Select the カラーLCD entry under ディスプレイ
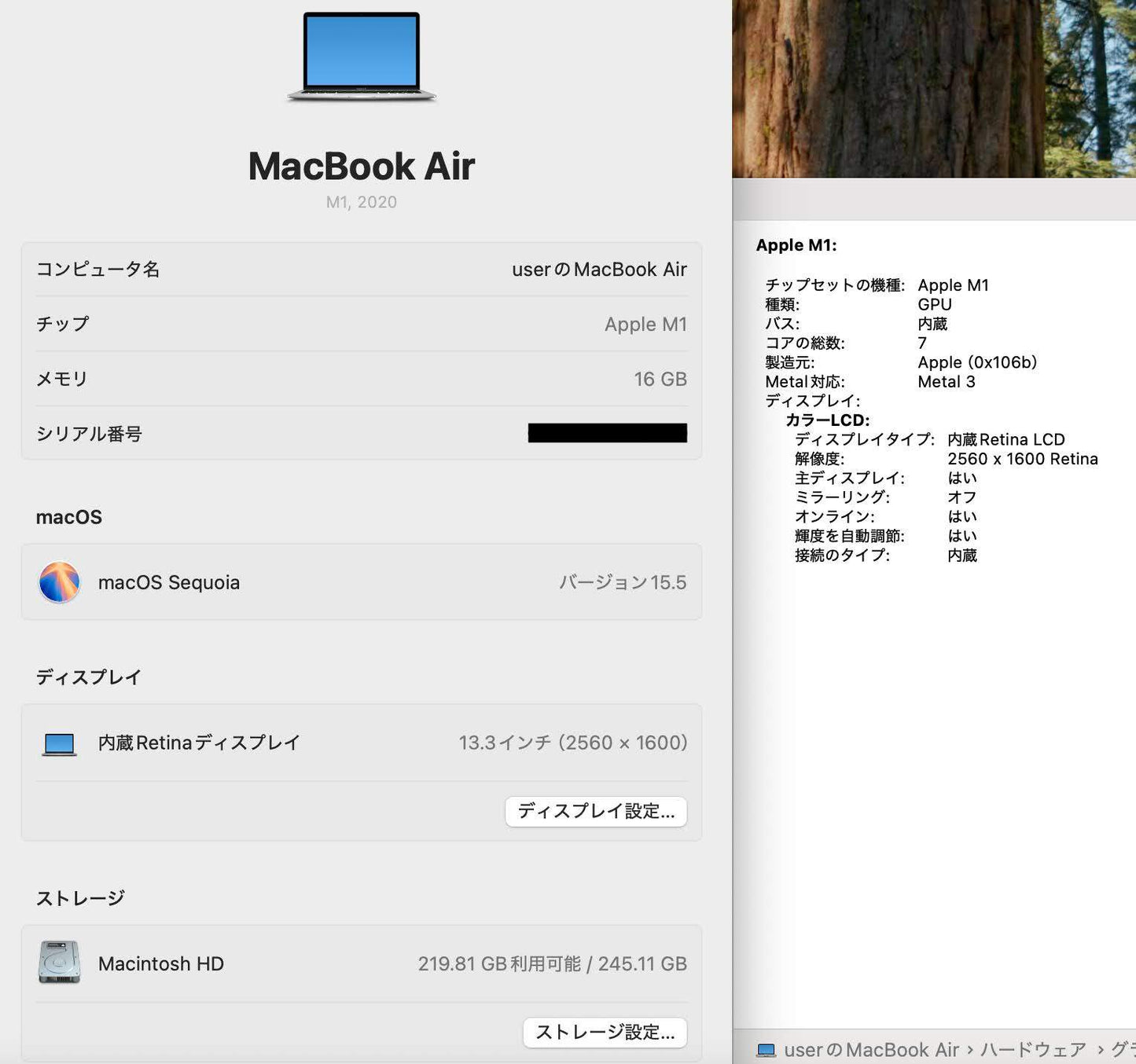The image size is (1136, 1064). pyautogui.click(x=827, y=420)
